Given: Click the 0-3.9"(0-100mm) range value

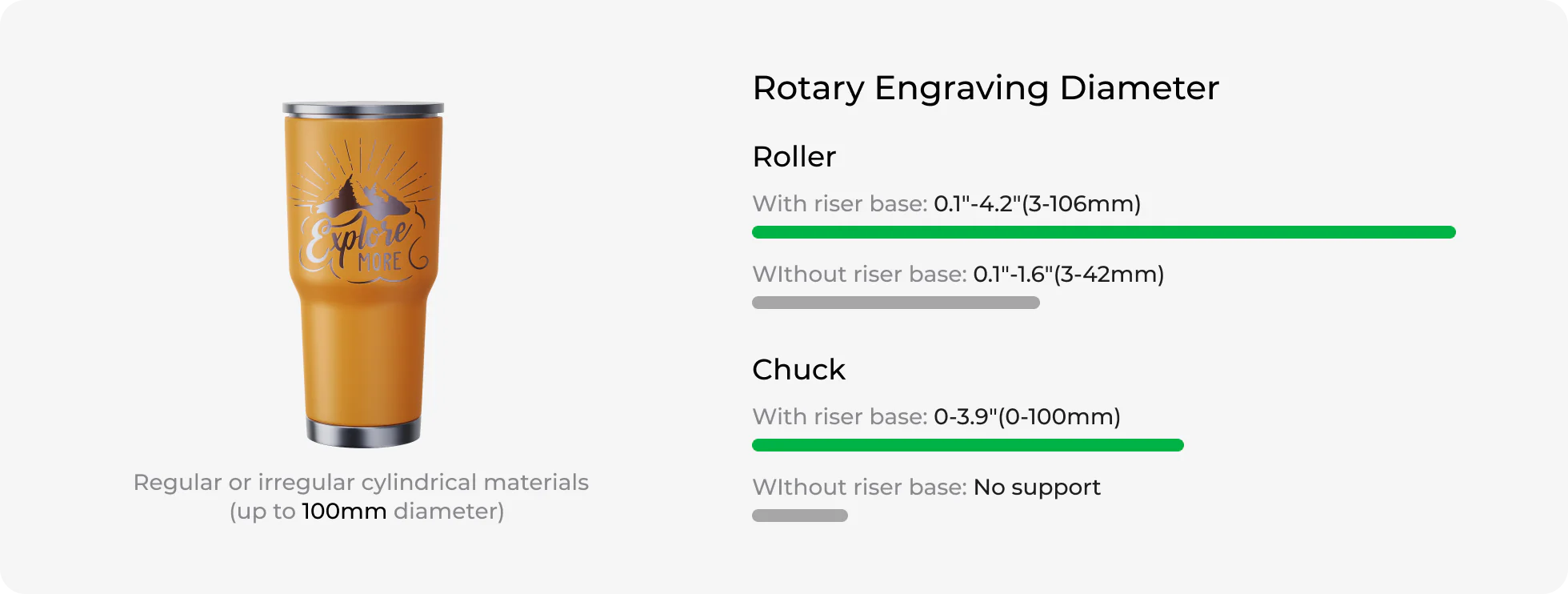Looking at the screenshot, I should 1027,417.
